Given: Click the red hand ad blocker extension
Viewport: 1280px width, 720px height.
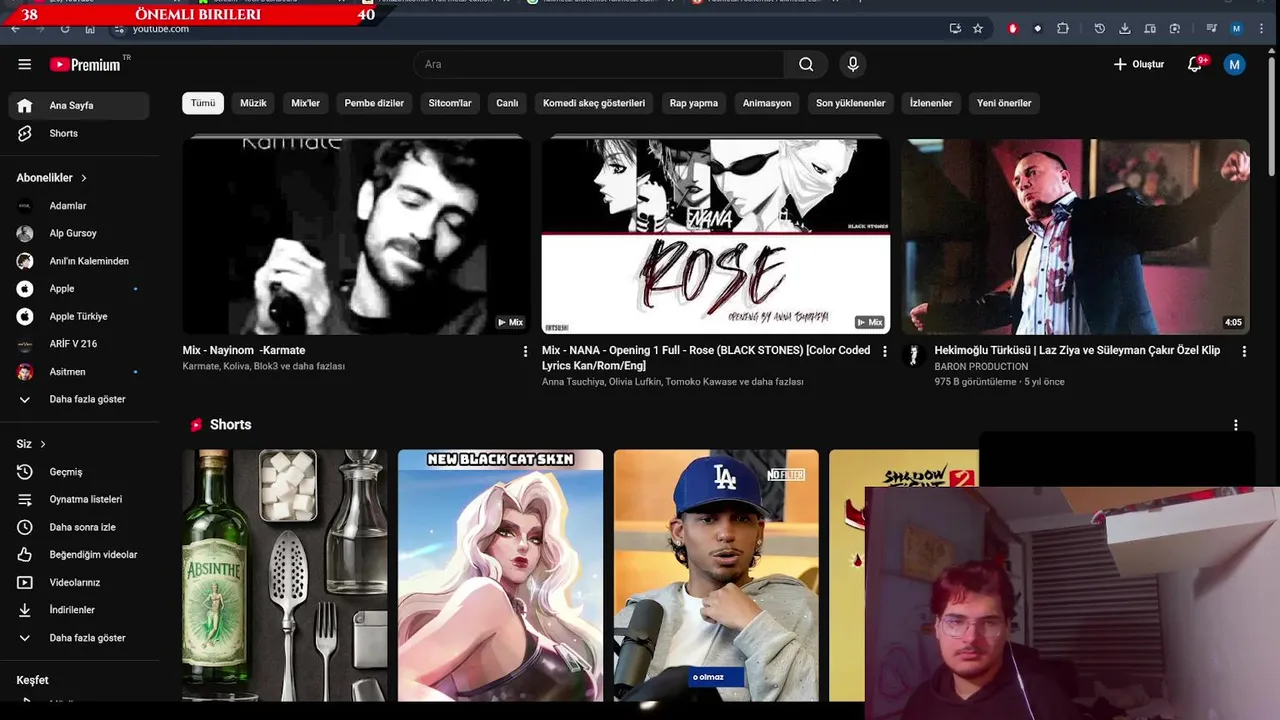Looking at the screenshot, I should 1013,29.
